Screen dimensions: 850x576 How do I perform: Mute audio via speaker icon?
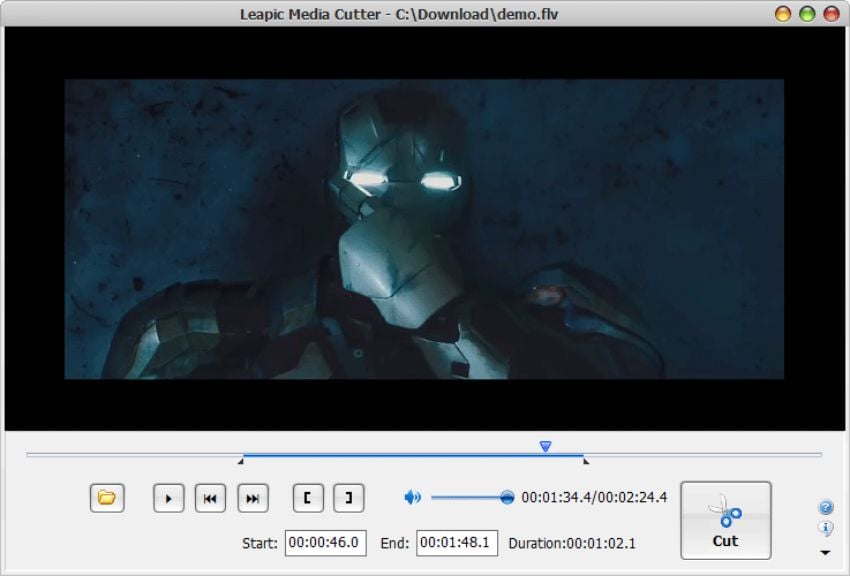click(x=413, y=497)
